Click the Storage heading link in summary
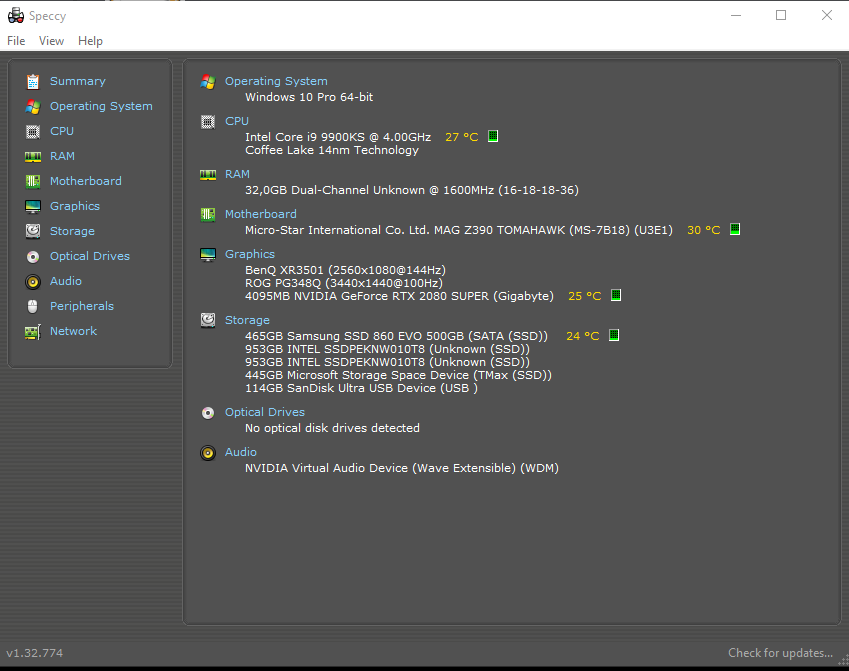This screenshot has height=671, width=849. click(x=247, y=320)
